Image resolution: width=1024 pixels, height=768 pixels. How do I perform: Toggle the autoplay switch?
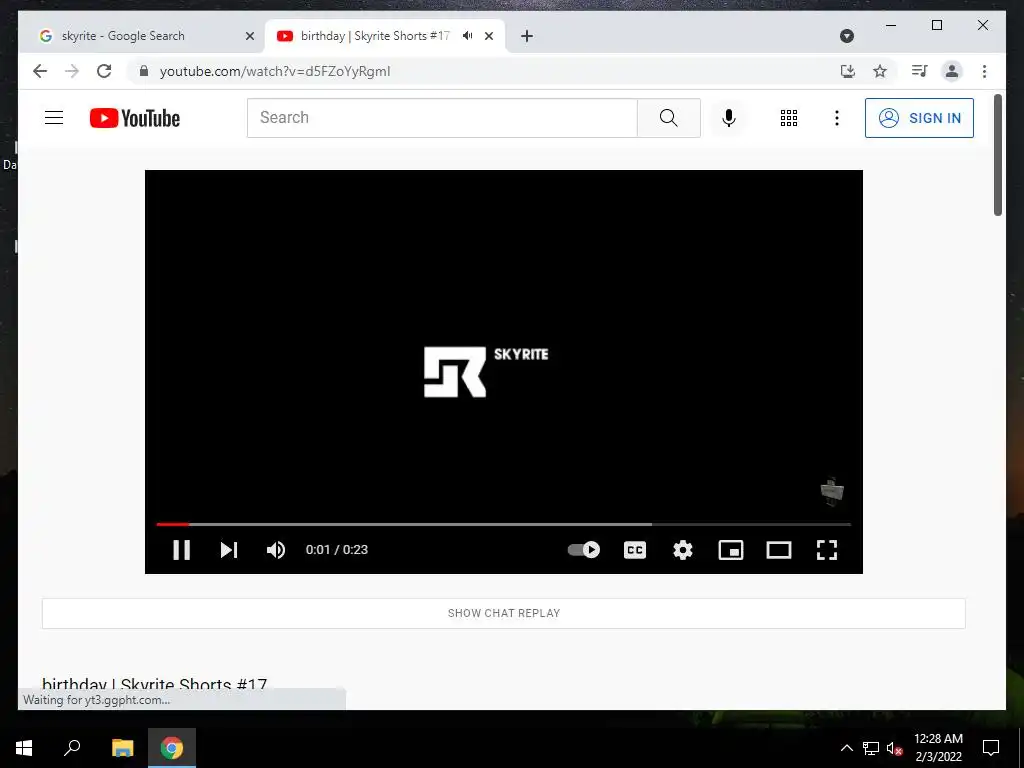[583, 550]
